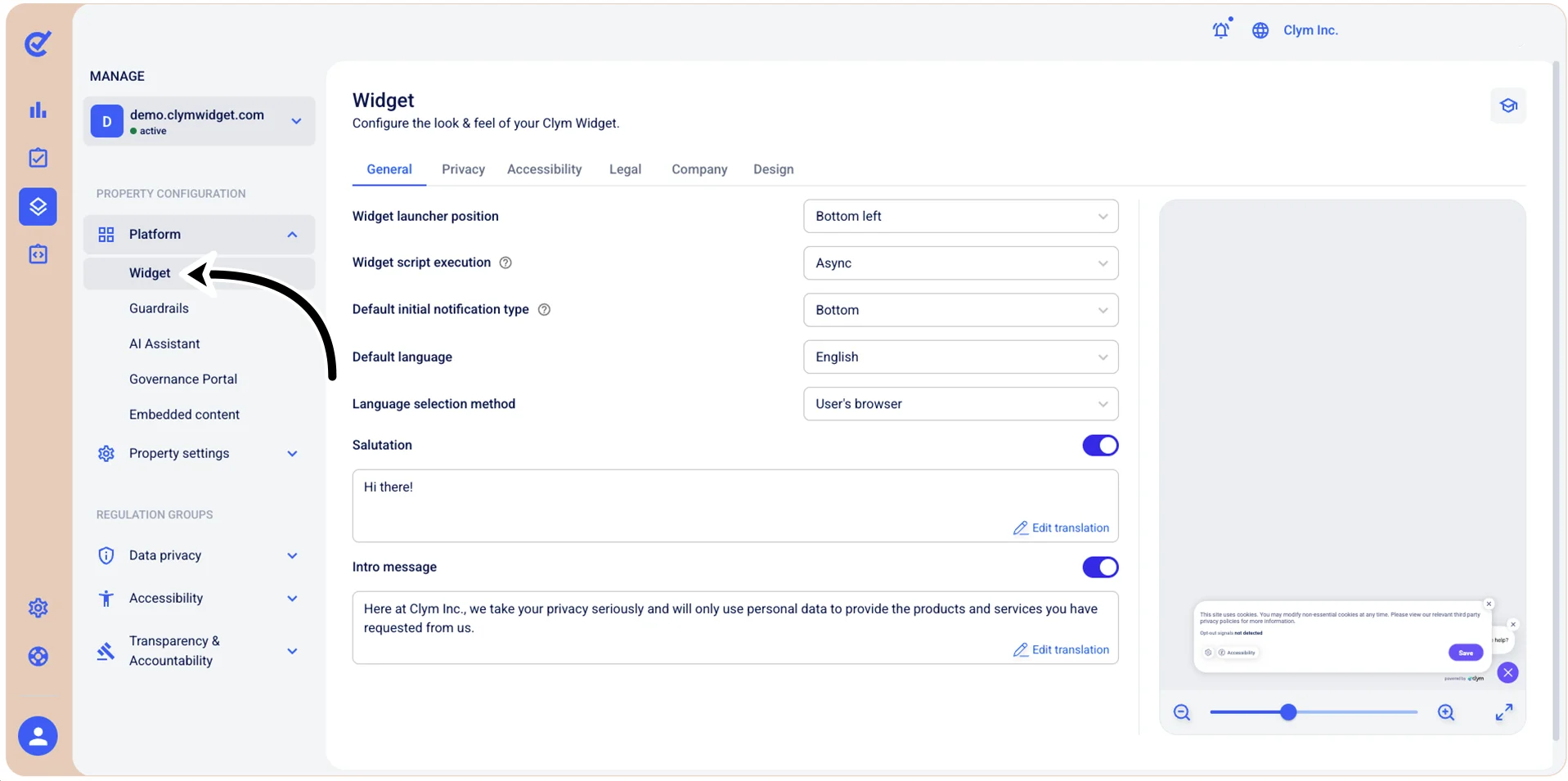
Task: Click help icon beside Widget script execution
Action: [x=505, y=263]
